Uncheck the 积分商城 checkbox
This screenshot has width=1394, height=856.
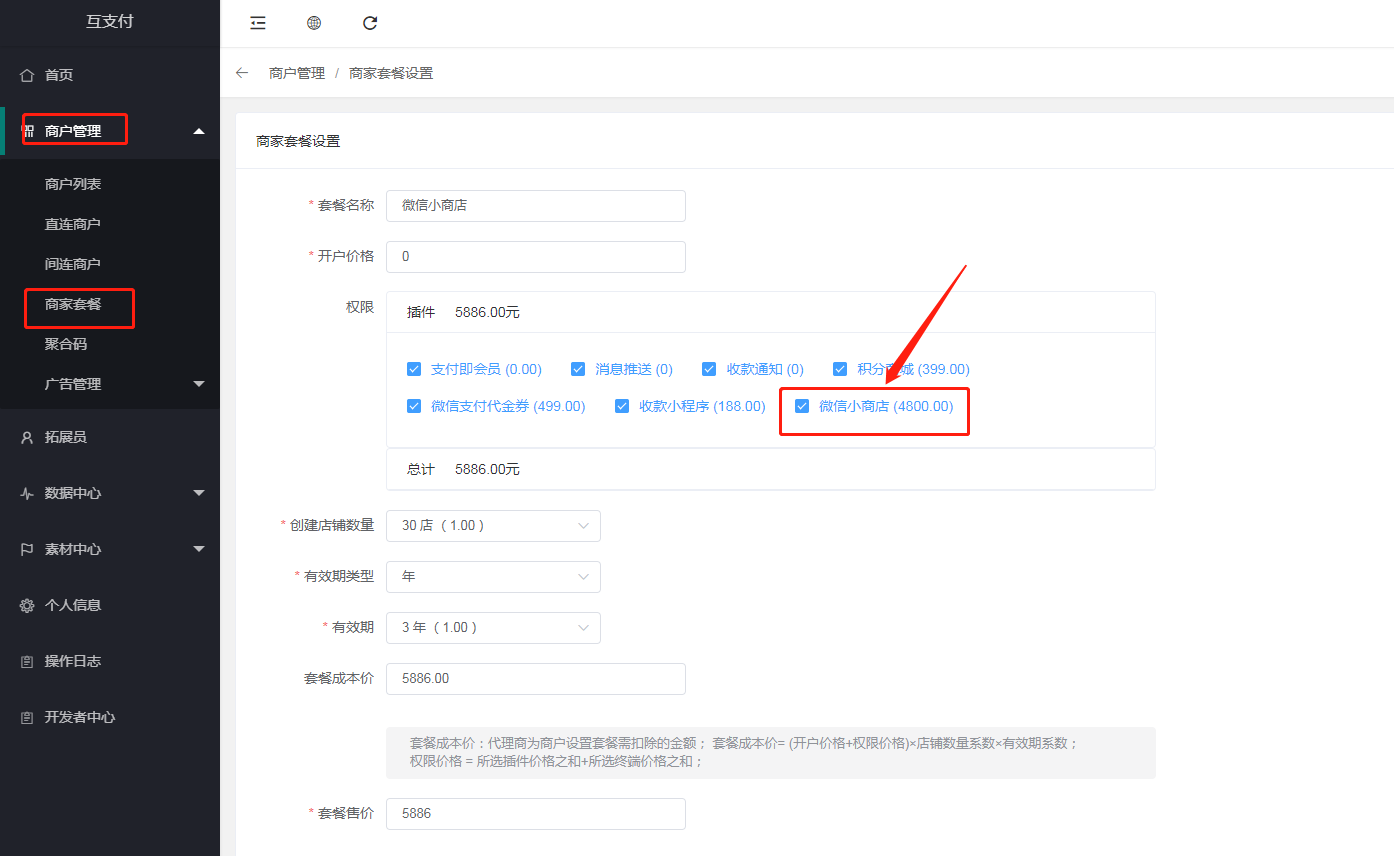click(840, 369)
